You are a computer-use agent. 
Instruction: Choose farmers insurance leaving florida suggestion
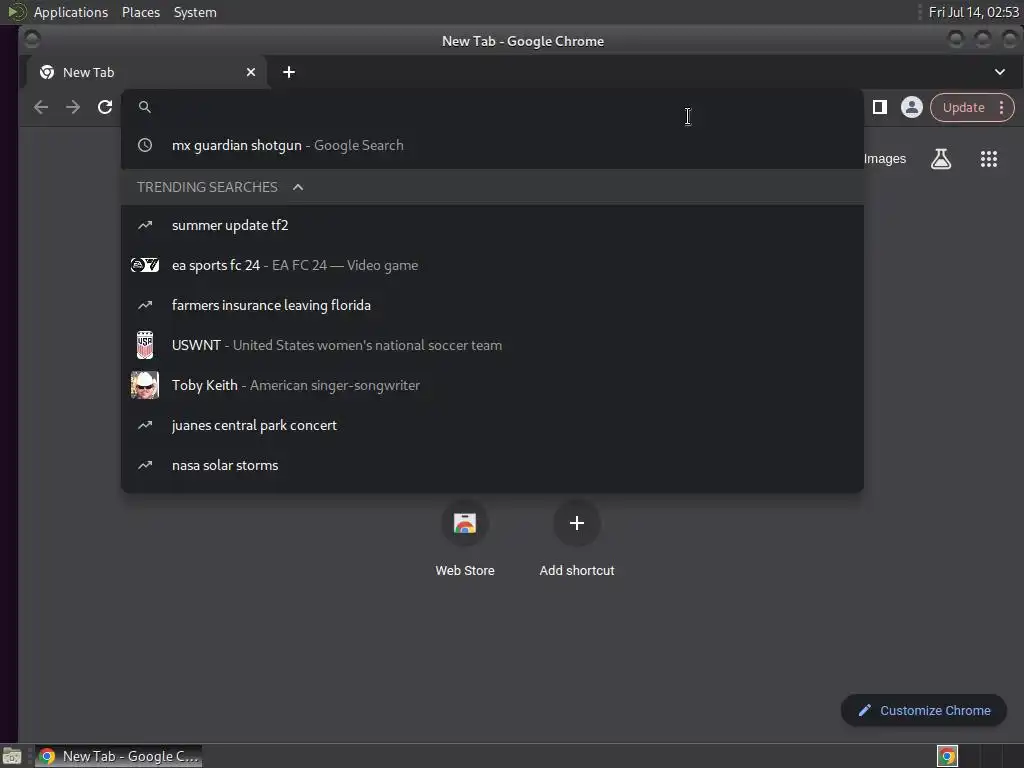coord(492,305)
